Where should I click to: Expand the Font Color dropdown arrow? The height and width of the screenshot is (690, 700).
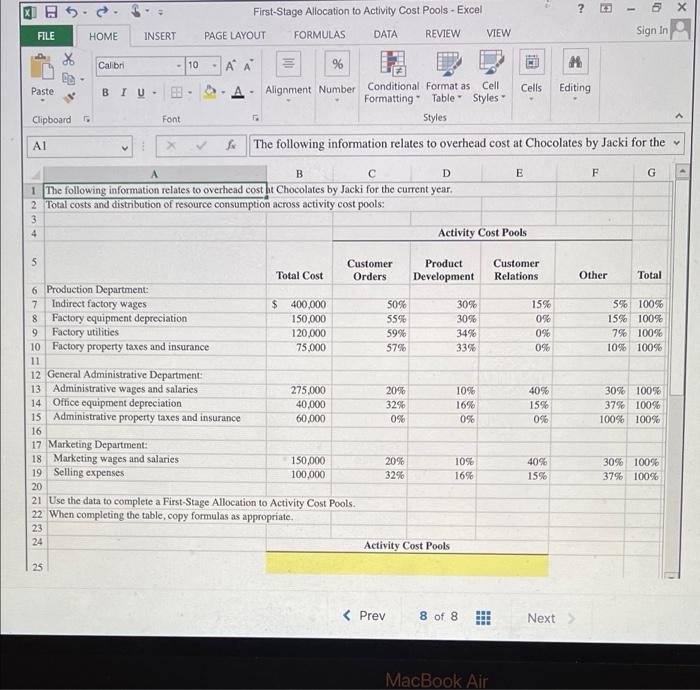coord(251,92)
